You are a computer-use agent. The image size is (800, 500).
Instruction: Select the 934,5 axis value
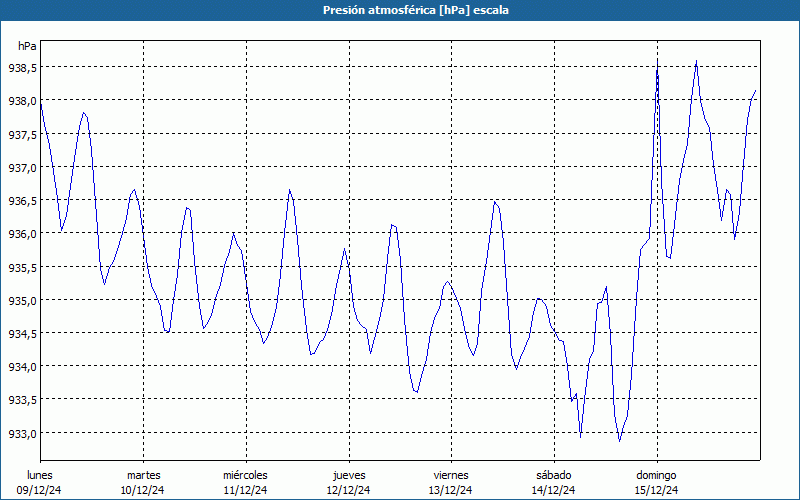point(22,333)
